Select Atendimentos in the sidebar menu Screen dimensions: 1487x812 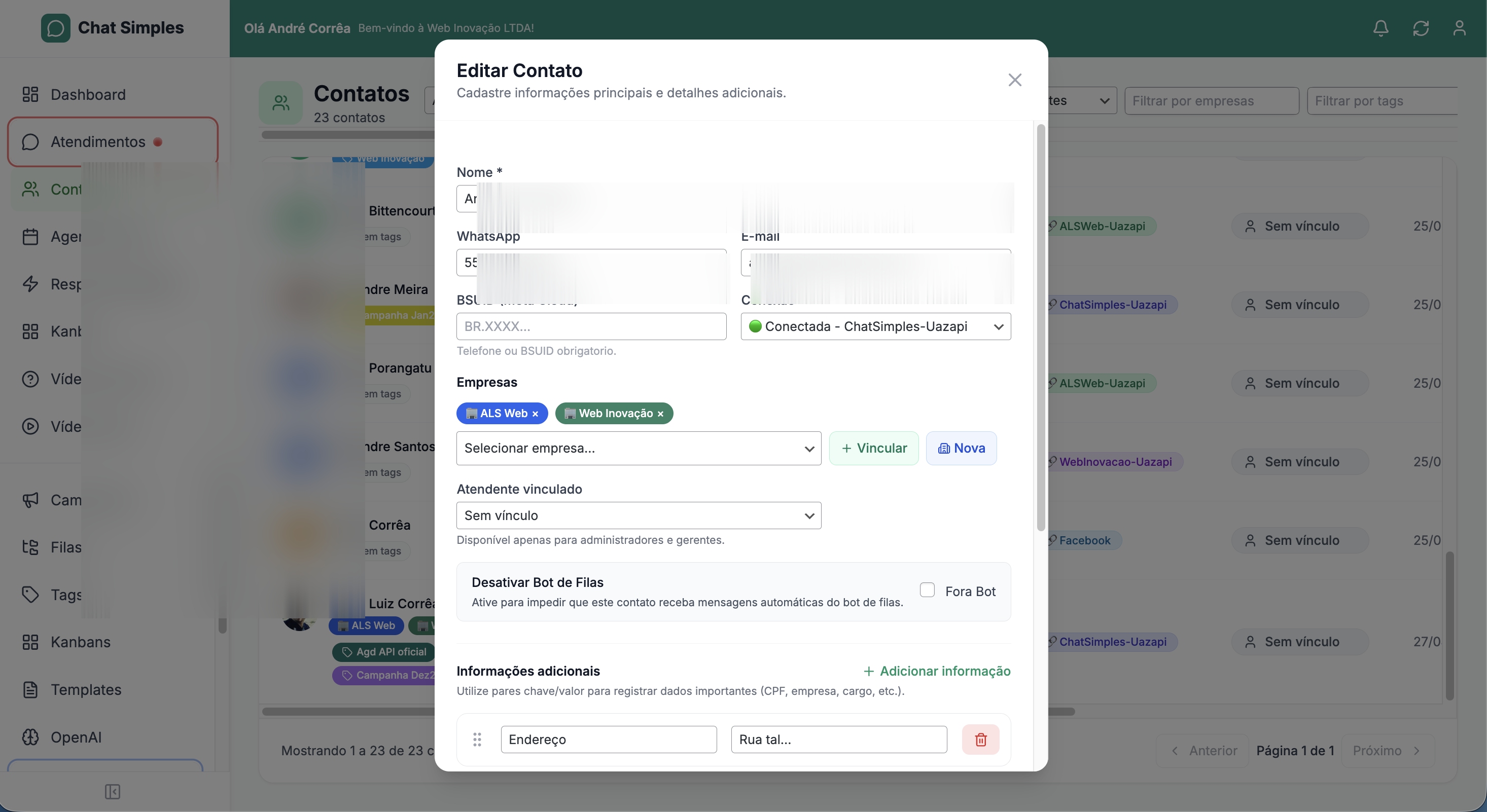[97, 141]
